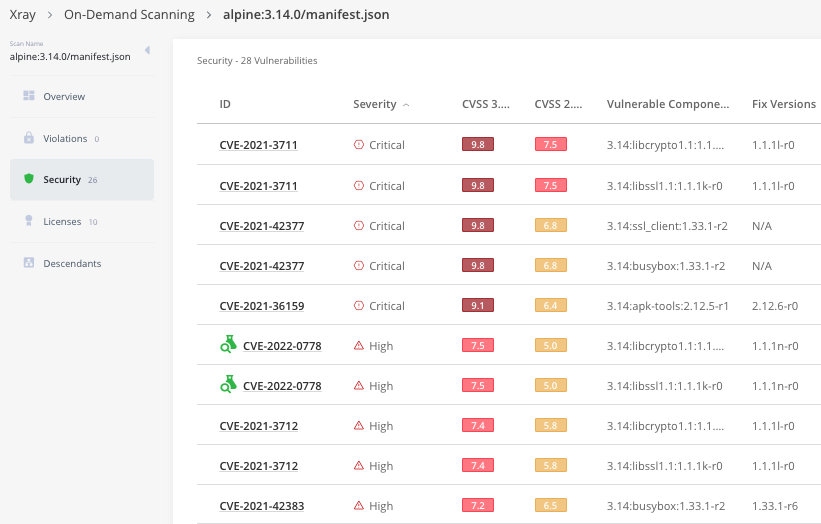
Task: Click the green Security shield icon
Action: pyautogui.click(x=29, y=180)
